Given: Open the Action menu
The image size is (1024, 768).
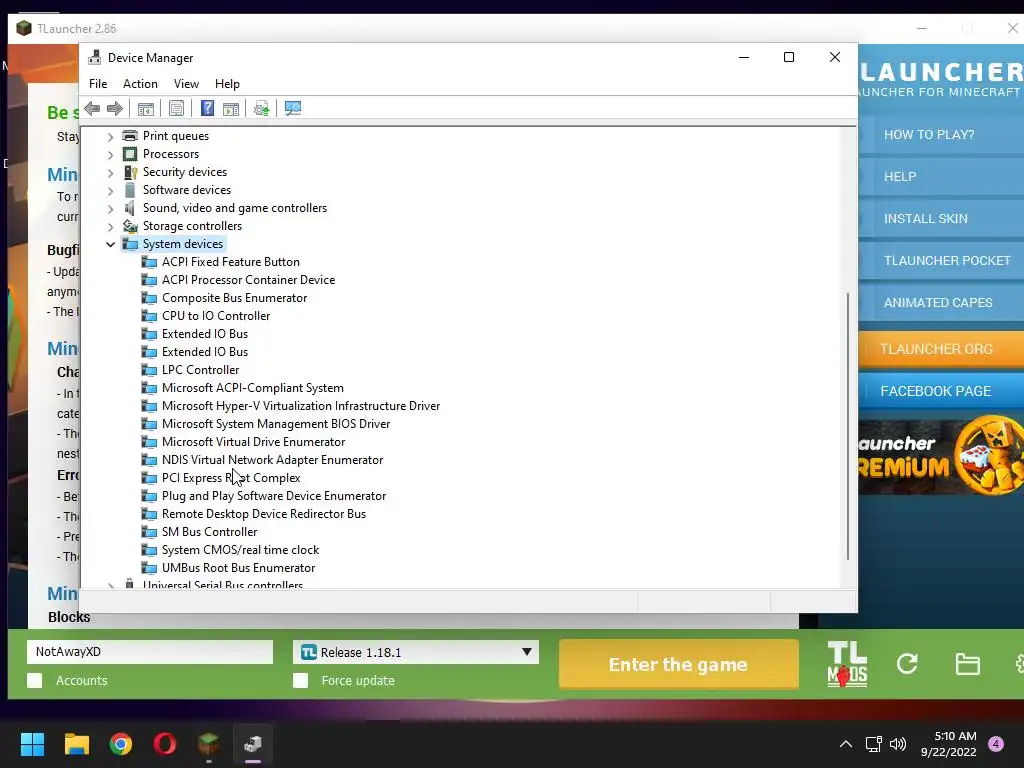Looking at the screenshot, I should tap(140, 84).
